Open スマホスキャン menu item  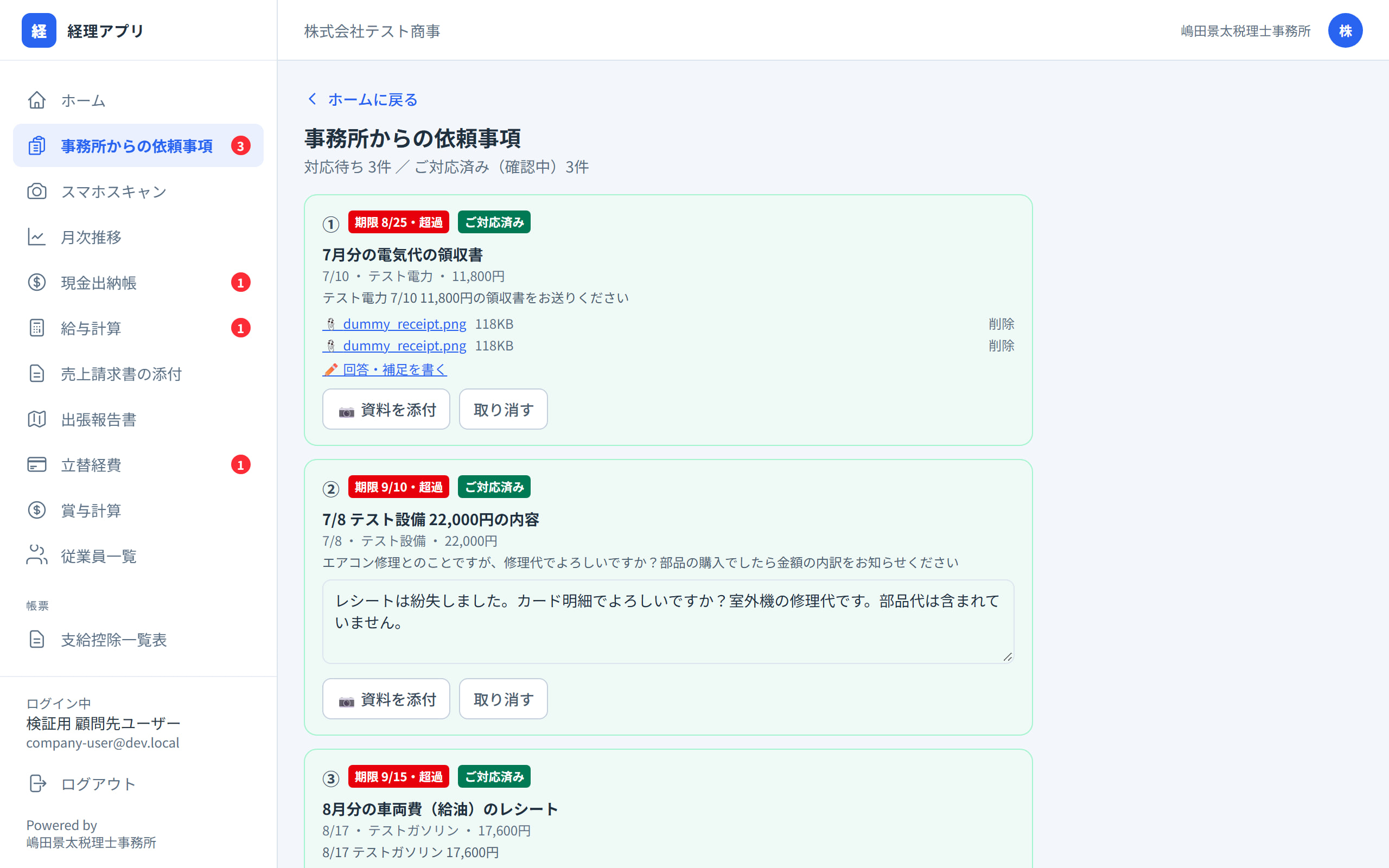coord(138,191)
